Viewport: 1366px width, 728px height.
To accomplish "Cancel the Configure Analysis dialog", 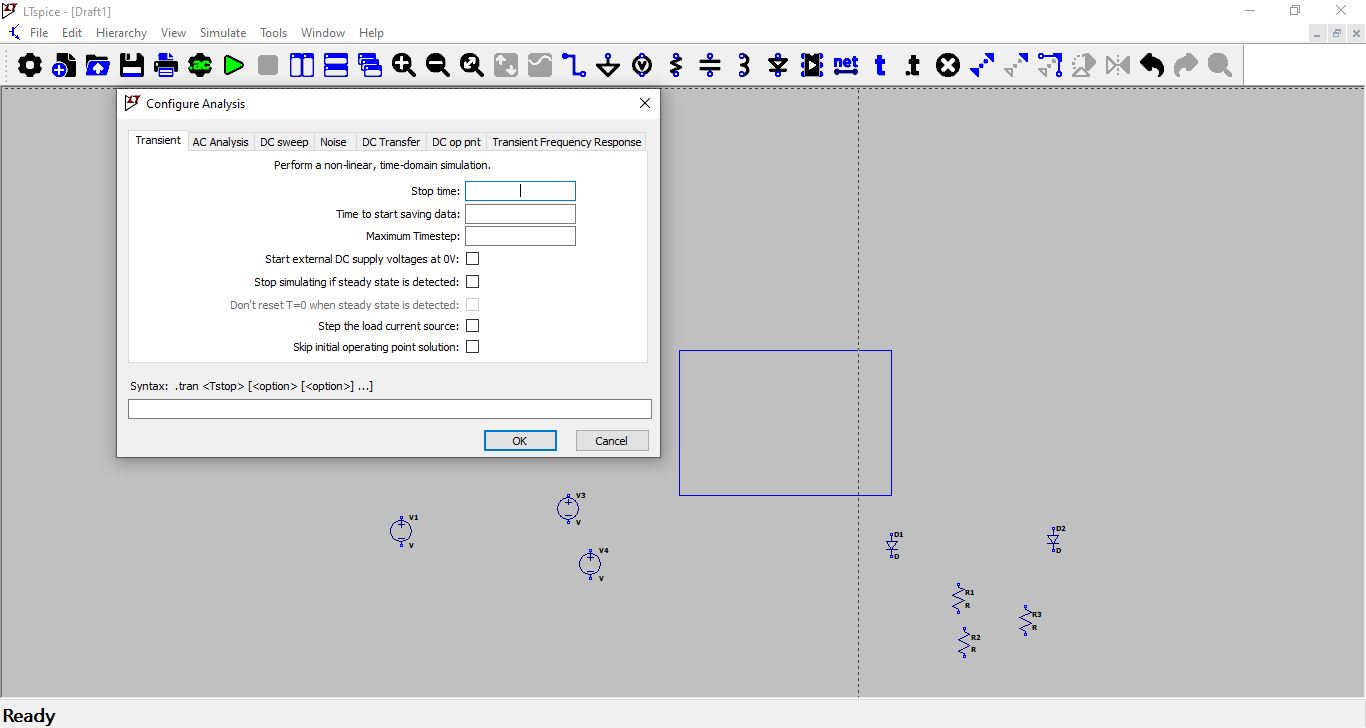I will click(x=612, y=441).
